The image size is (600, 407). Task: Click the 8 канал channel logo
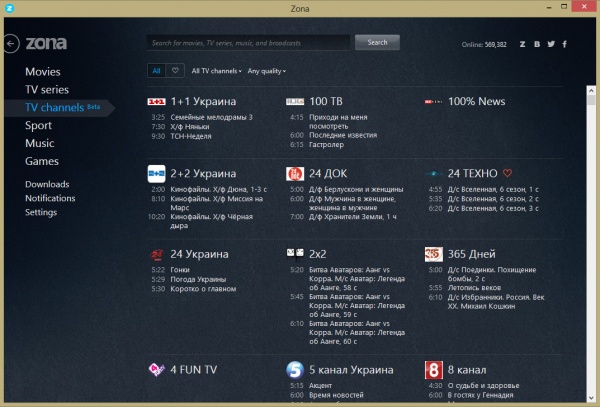(434, 370)
